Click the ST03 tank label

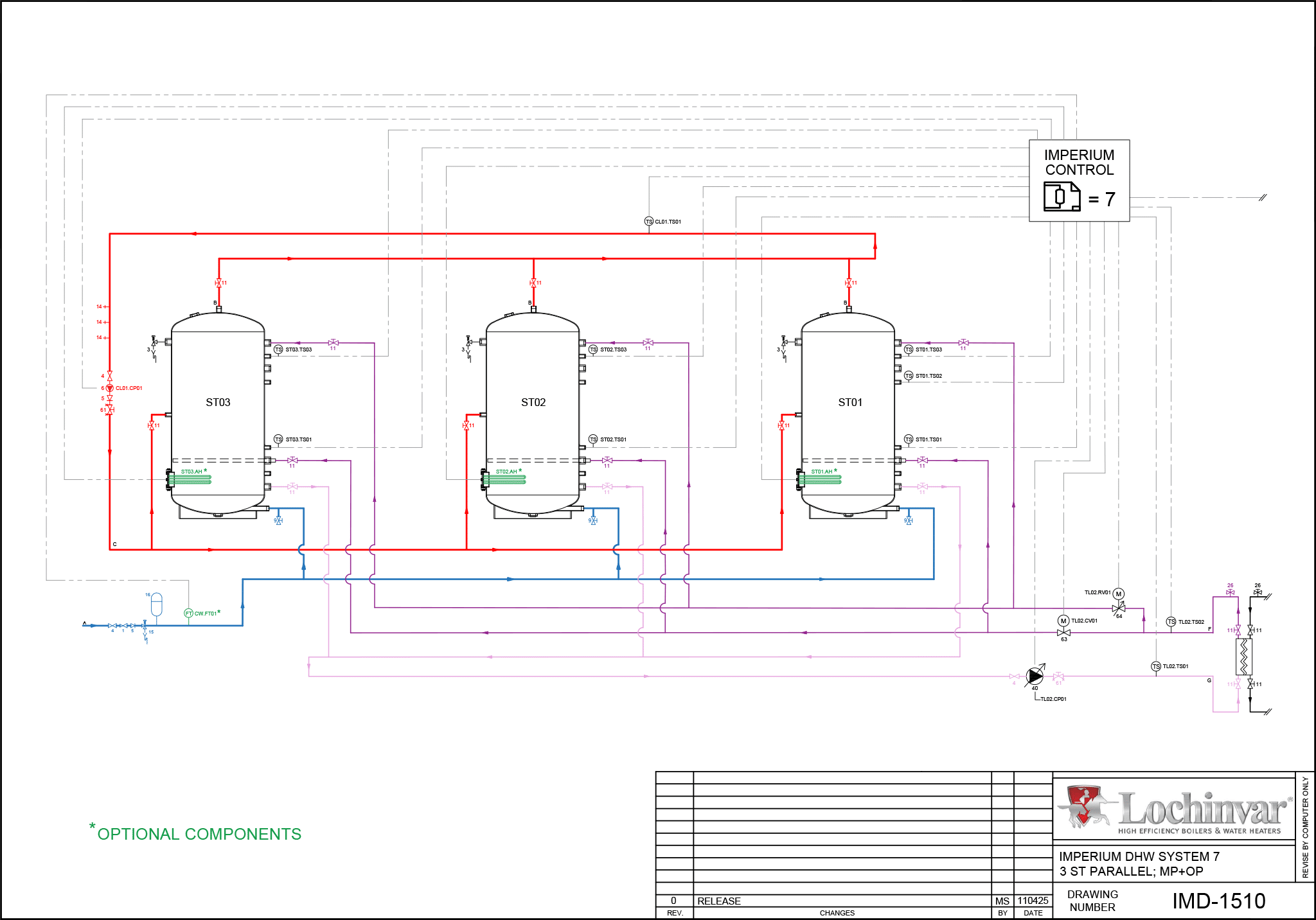pyautogui.click(x=218, y=403)
